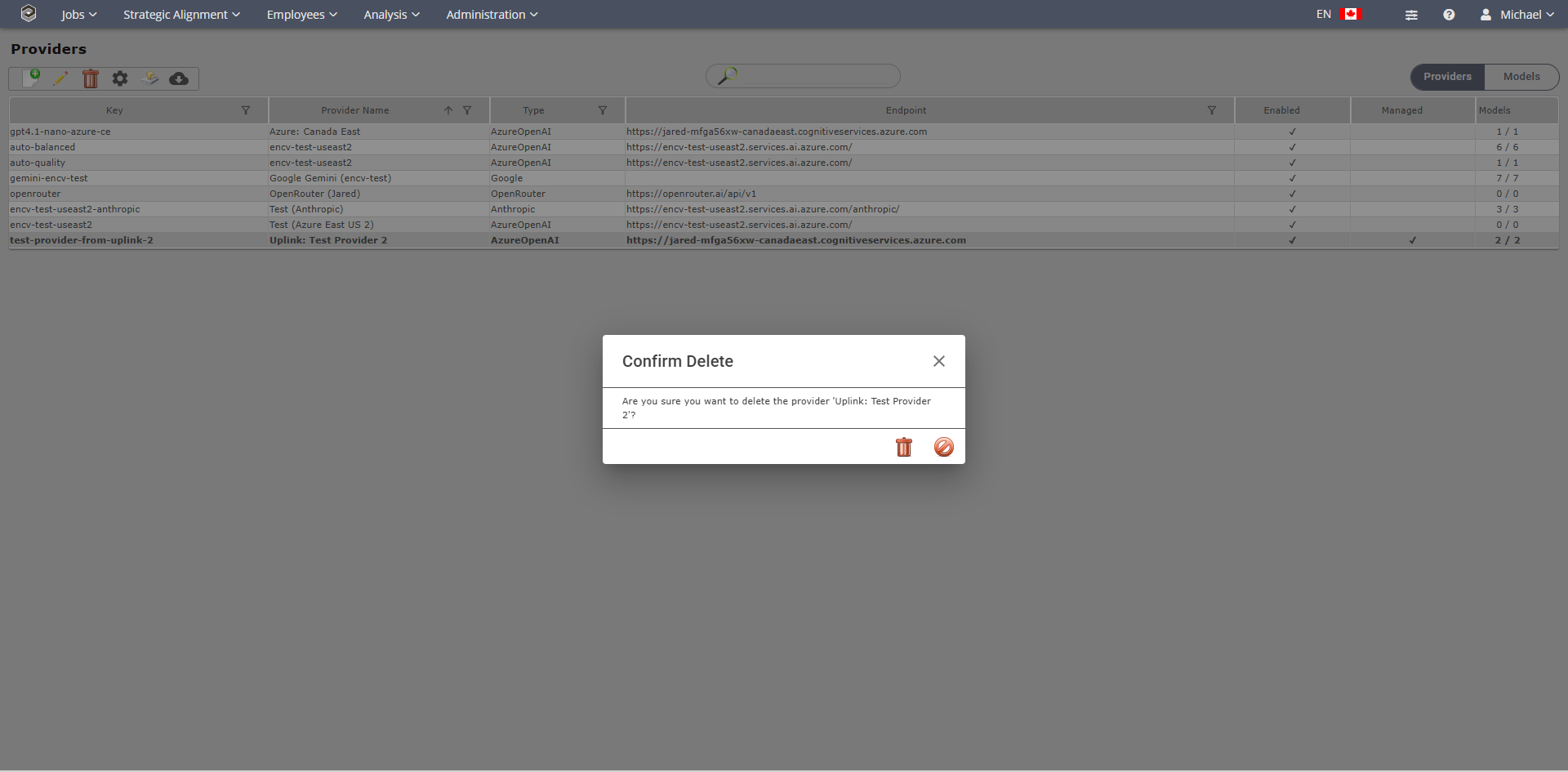Open the Jobs menu
This screenshot has height=772, width=1568.
point(78,15)
